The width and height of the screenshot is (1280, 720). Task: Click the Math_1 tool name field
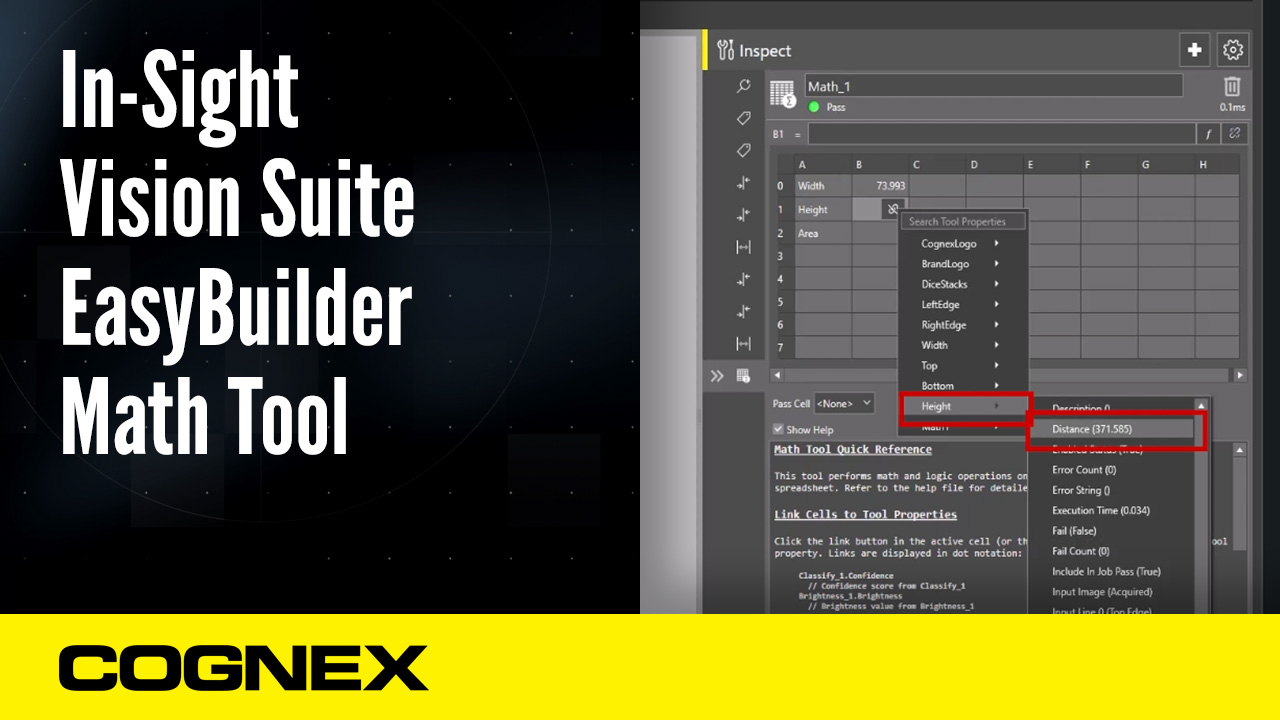tap(993, 86)
